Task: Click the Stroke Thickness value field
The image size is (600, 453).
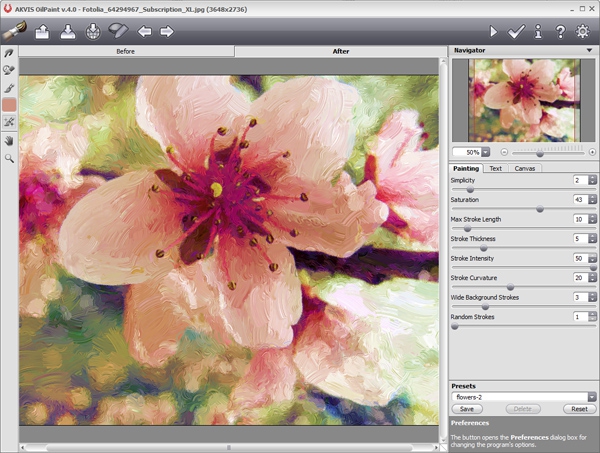Action: (x=580, y=239)
